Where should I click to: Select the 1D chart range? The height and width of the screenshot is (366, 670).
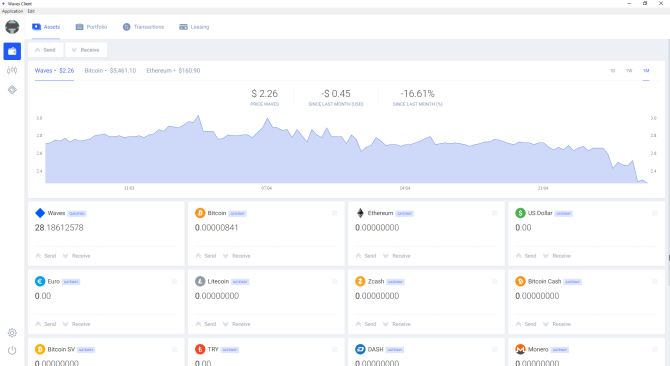[612, 70]
